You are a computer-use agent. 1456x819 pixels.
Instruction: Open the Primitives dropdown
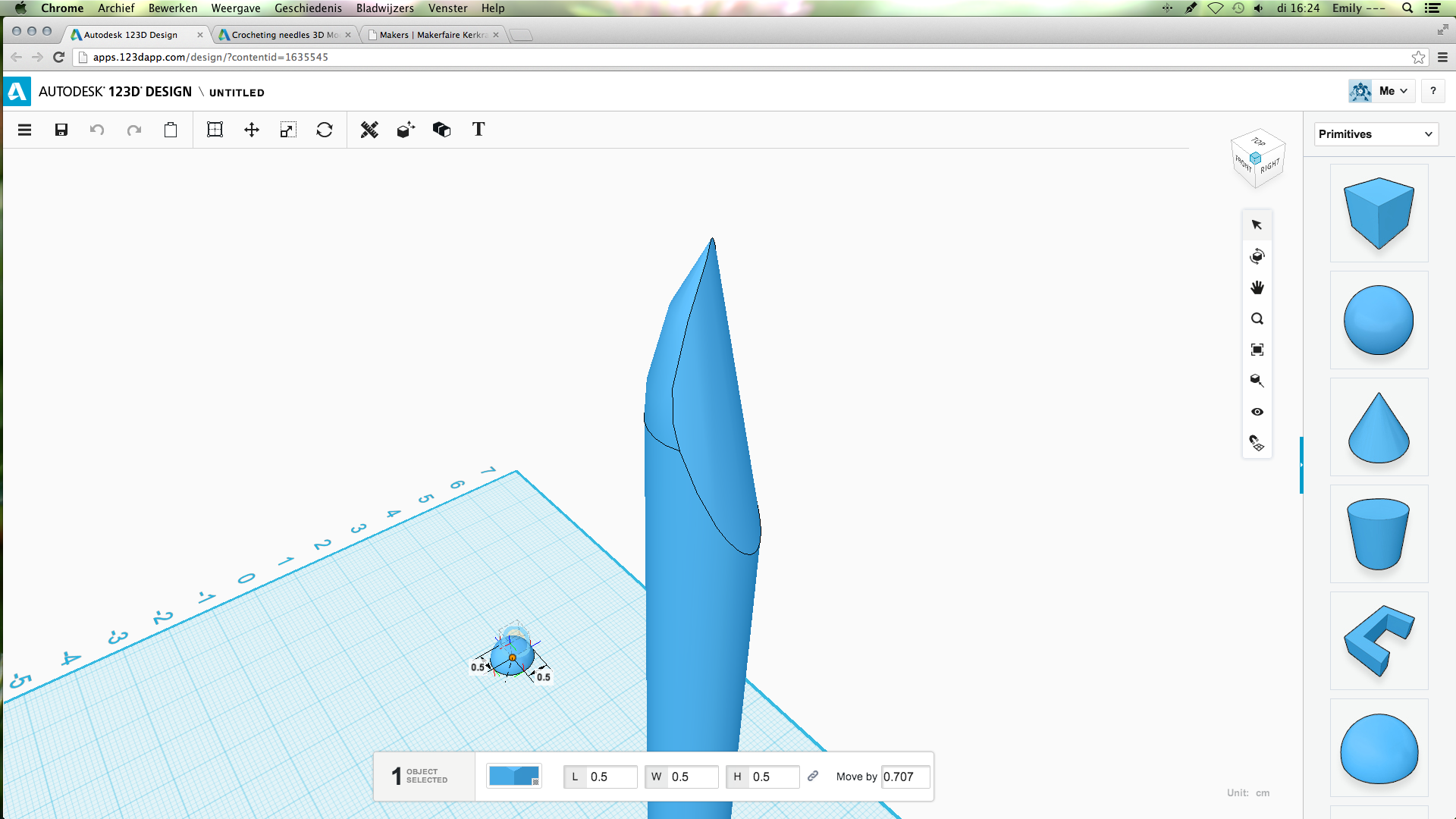coord(1376,134)
